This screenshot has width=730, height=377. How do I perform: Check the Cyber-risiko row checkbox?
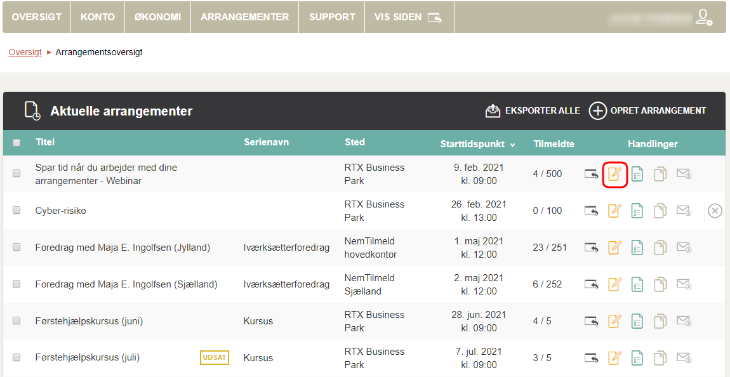17,210
